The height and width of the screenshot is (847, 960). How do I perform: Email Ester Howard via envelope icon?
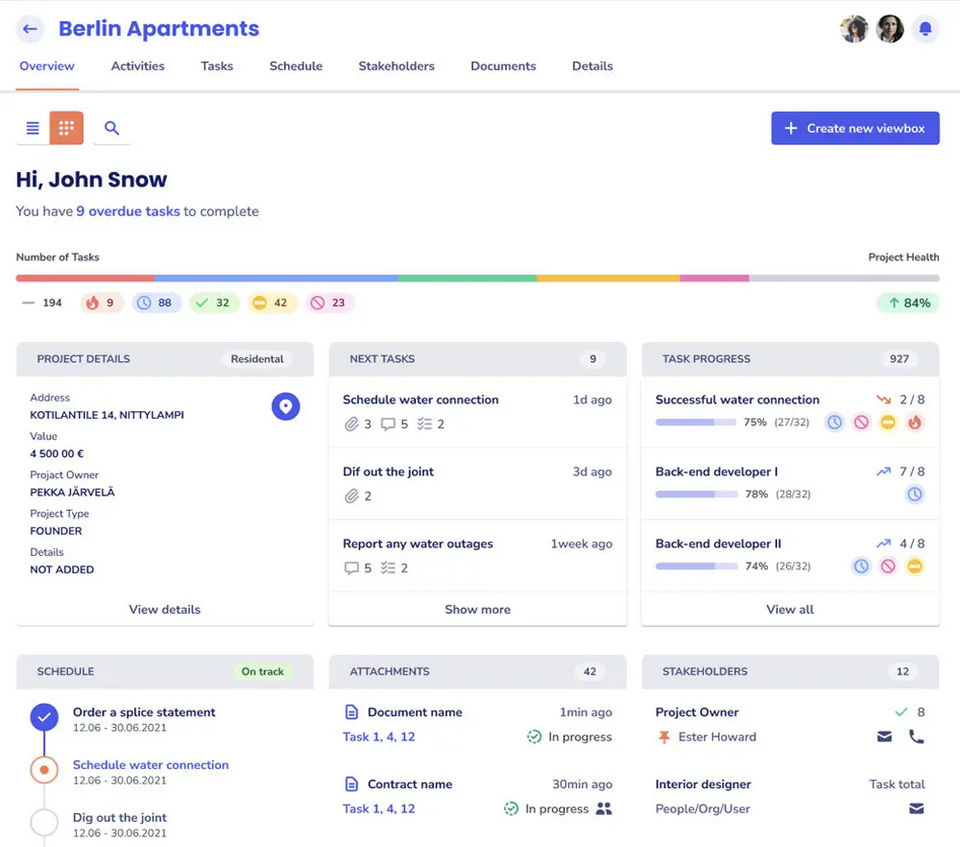pos(884,737)
